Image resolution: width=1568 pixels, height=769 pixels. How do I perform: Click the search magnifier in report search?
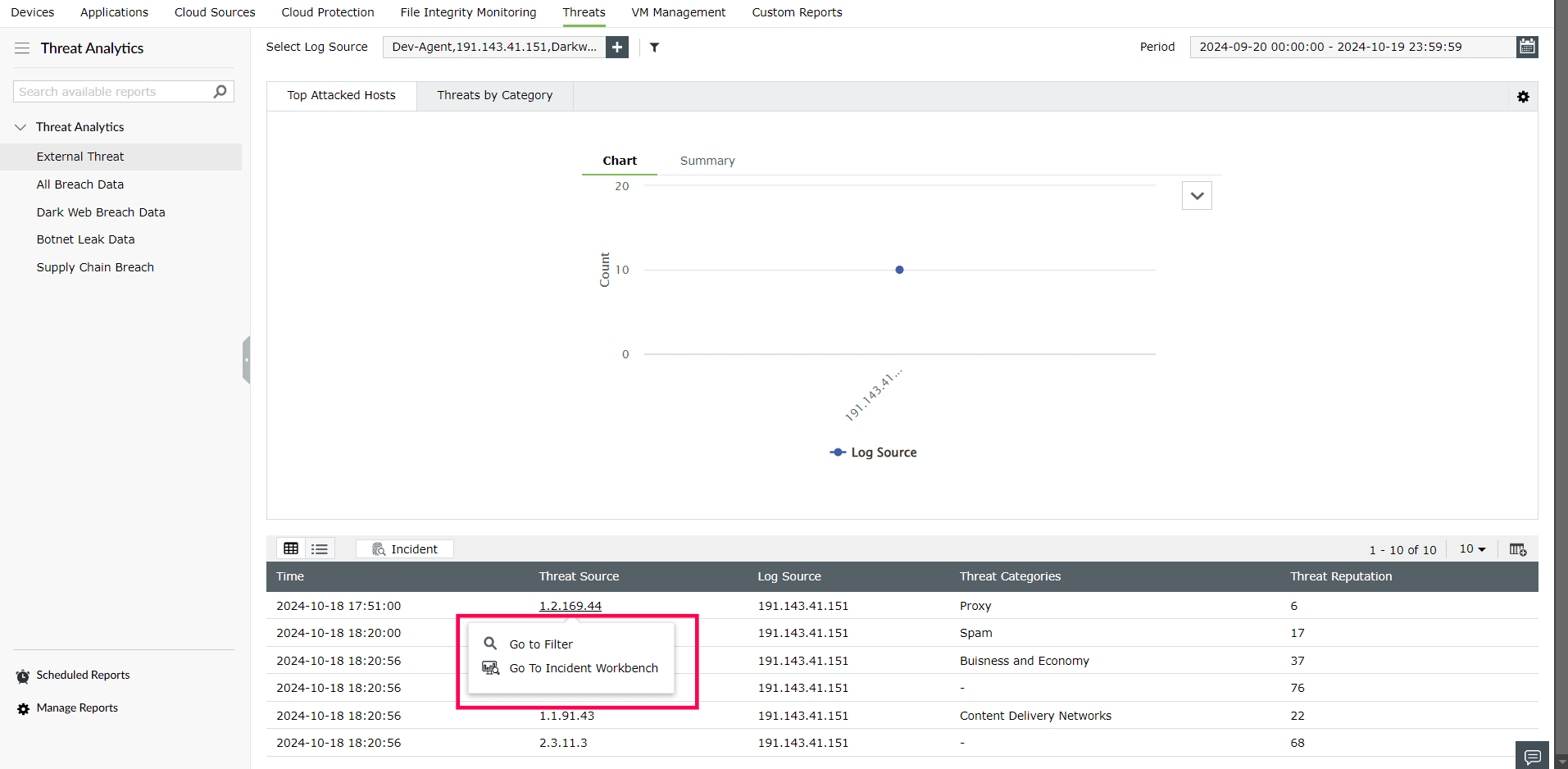click(219, 91)
